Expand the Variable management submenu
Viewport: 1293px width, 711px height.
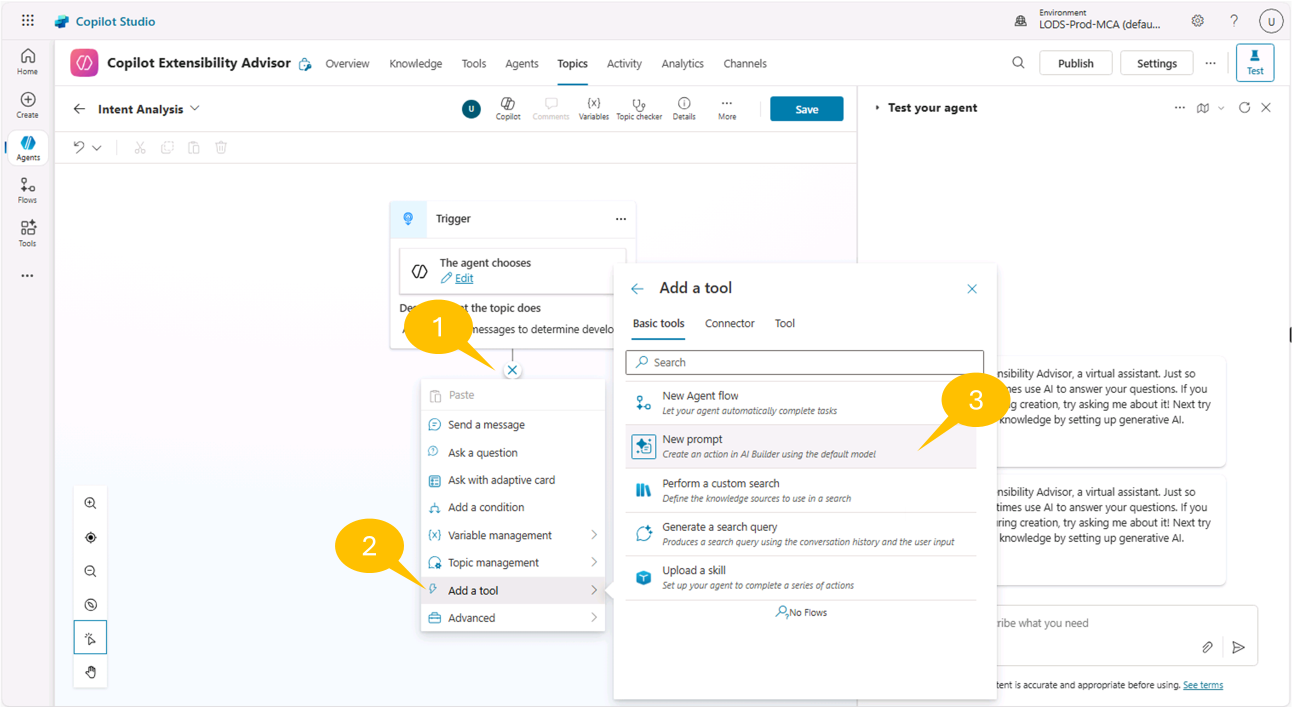[513, 535]
